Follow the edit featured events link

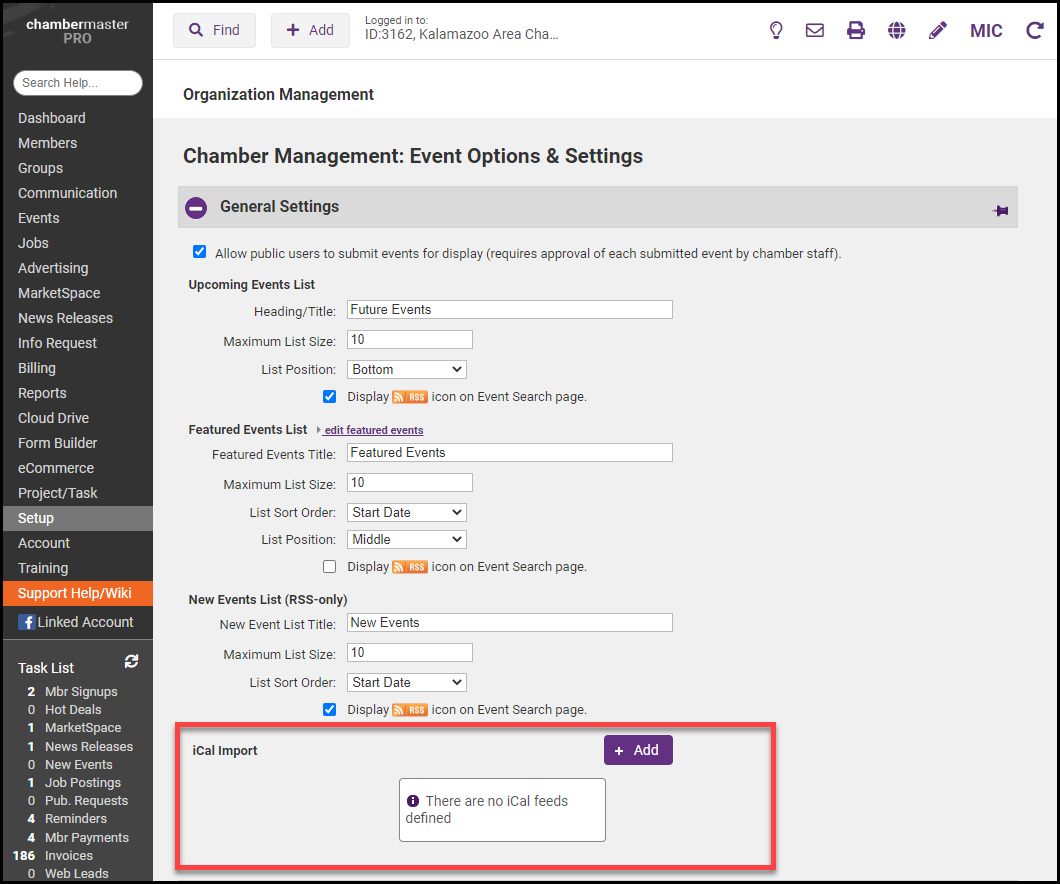(373, 430)
